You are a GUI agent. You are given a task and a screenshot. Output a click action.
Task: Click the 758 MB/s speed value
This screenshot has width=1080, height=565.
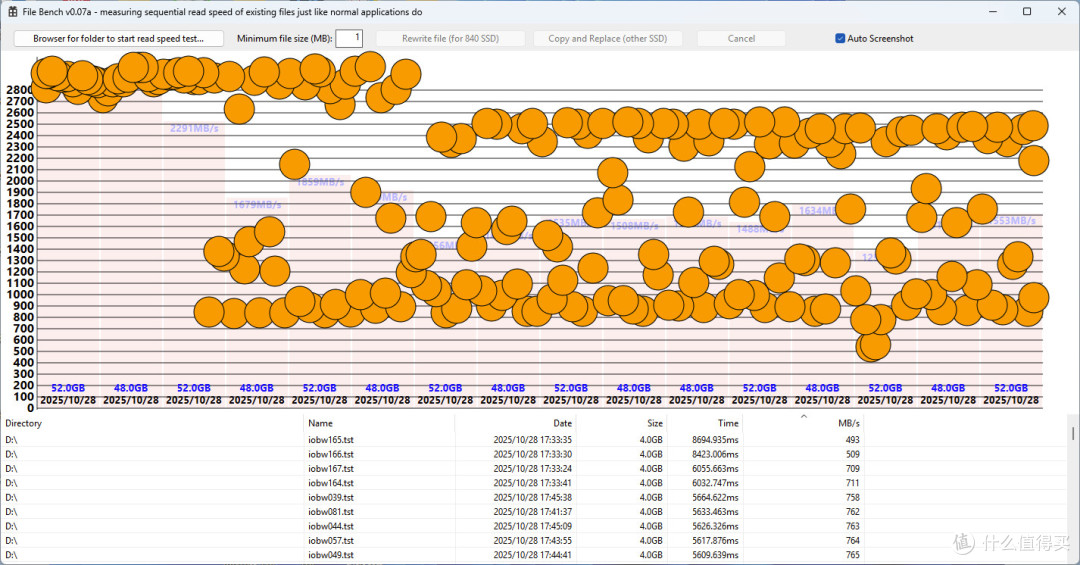point(853,497)
